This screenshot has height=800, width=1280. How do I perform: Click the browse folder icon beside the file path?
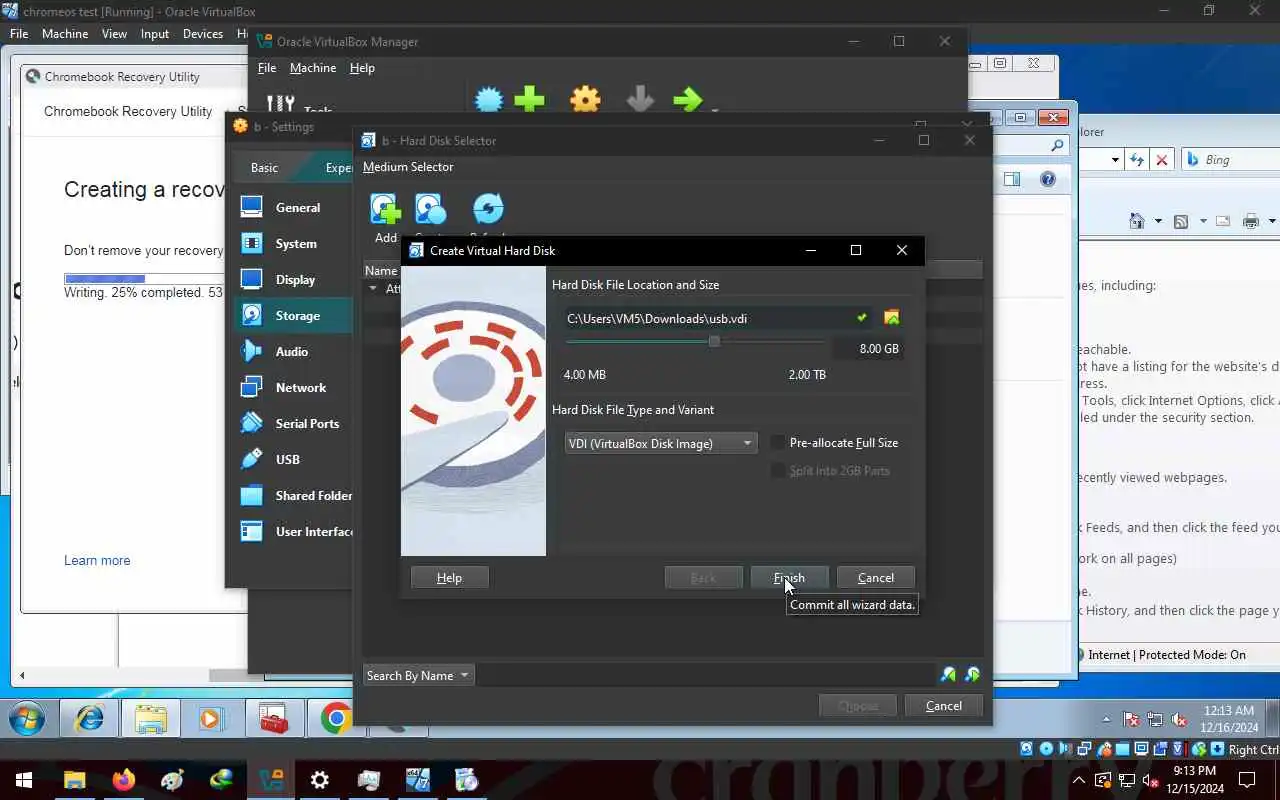891,318
